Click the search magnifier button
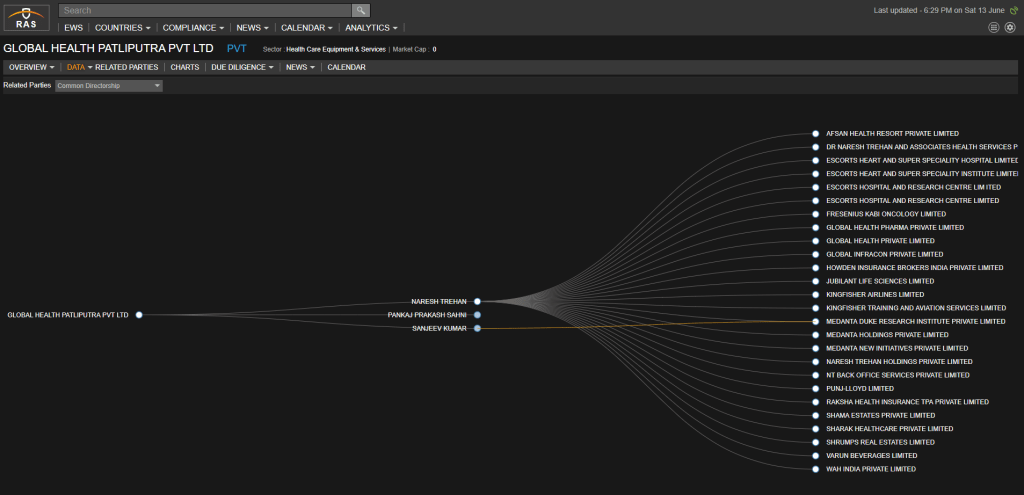 [360, 10]
